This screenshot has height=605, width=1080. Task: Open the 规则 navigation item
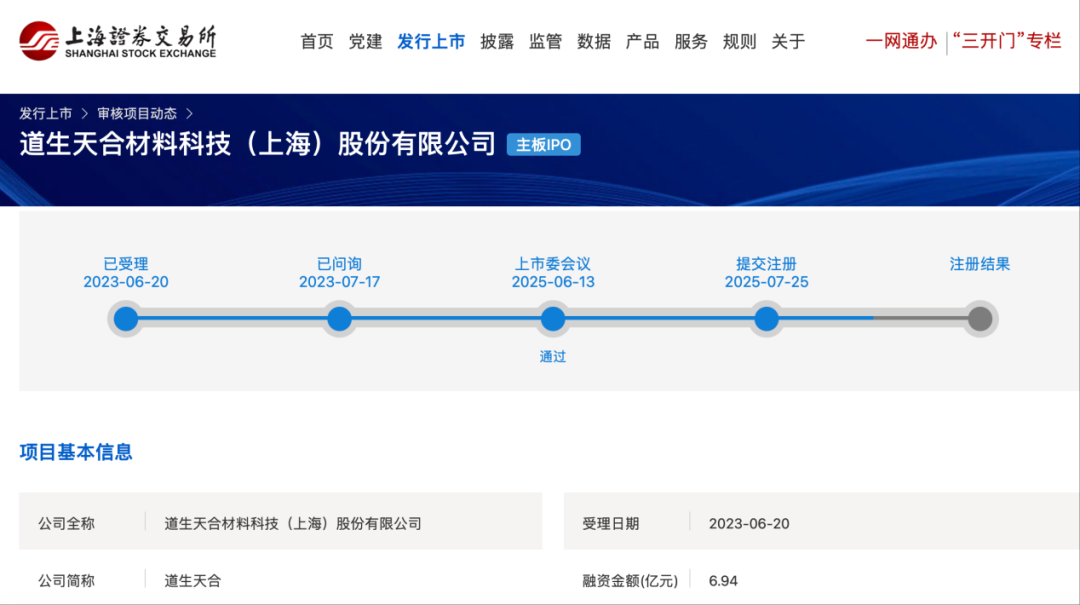click(740, 41)
